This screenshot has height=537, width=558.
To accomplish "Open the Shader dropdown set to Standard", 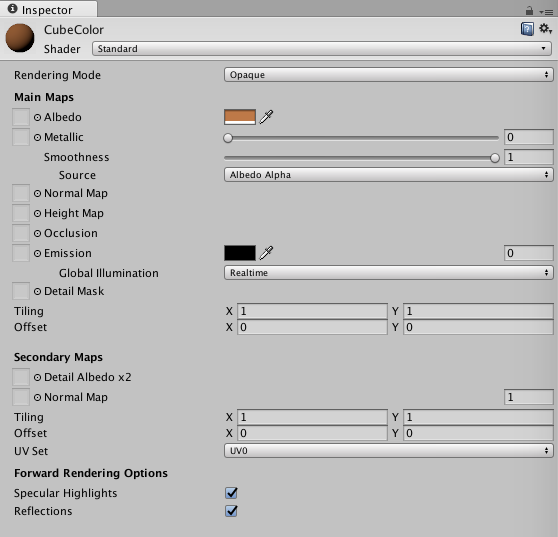I will click(x=322, y=49).
